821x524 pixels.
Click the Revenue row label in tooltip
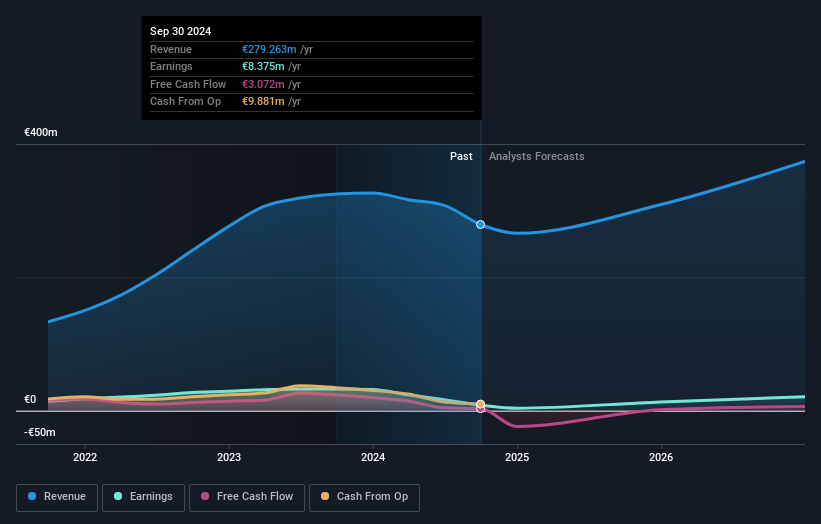(171, 49)
